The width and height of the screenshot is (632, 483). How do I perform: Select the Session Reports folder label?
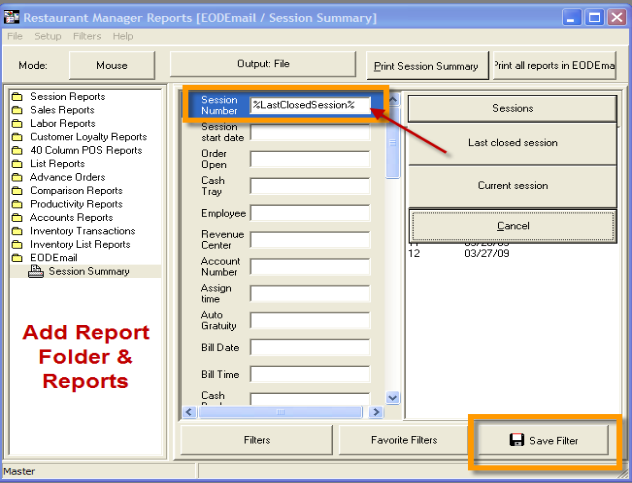pyautogui.click(x=68, y=97)
